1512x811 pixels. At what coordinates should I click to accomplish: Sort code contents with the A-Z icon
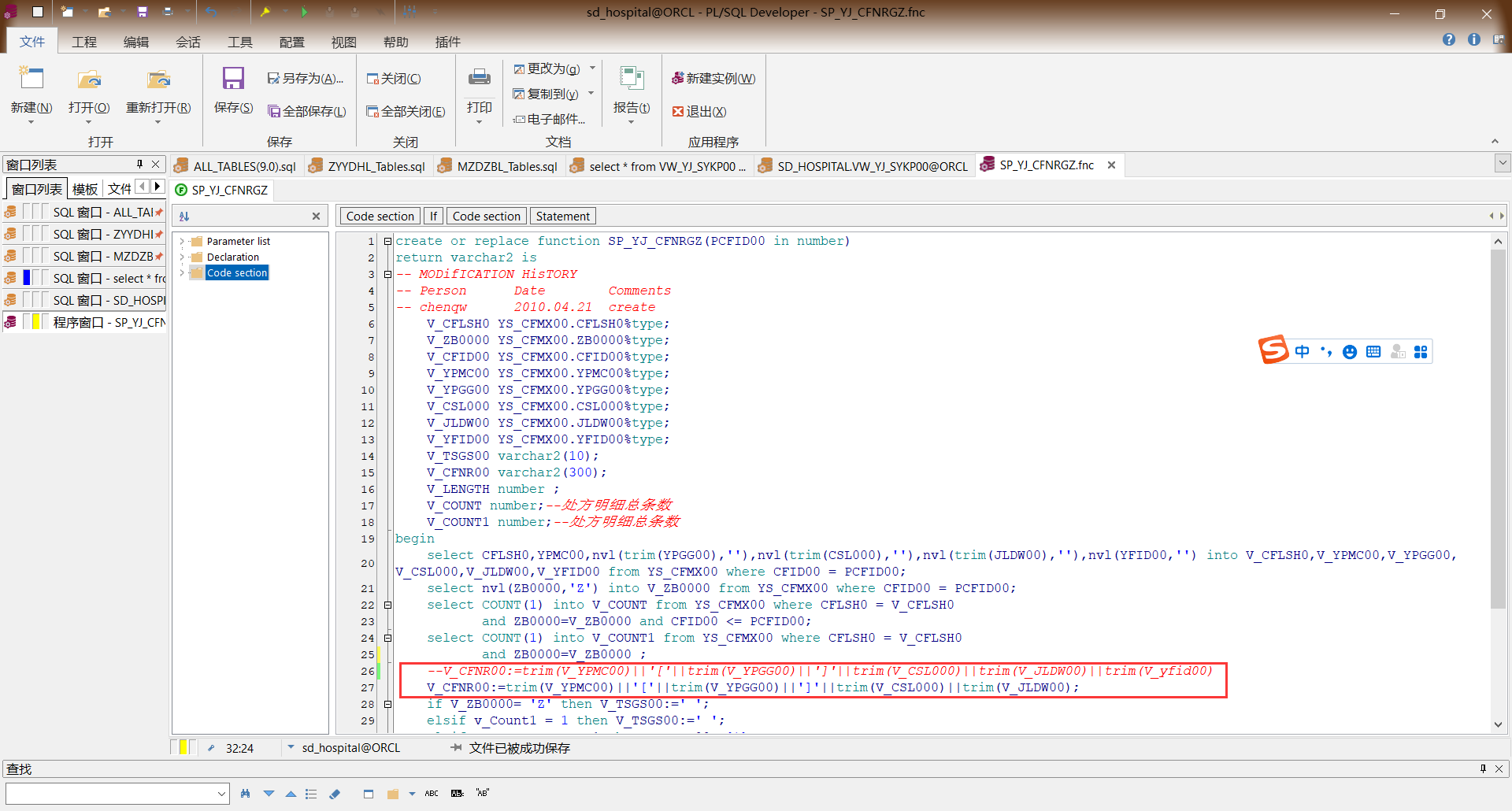[x=184, y=217]
